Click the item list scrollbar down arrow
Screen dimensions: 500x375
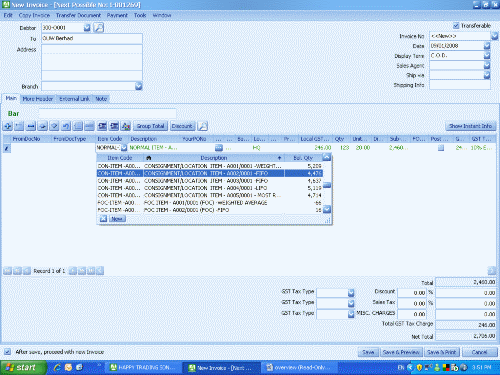327,210
